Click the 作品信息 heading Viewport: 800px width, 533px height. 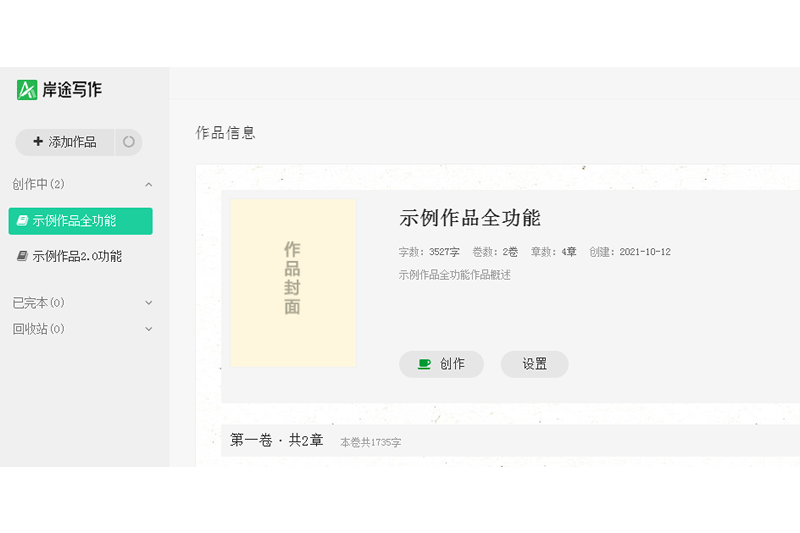click(x=226, y=133)
